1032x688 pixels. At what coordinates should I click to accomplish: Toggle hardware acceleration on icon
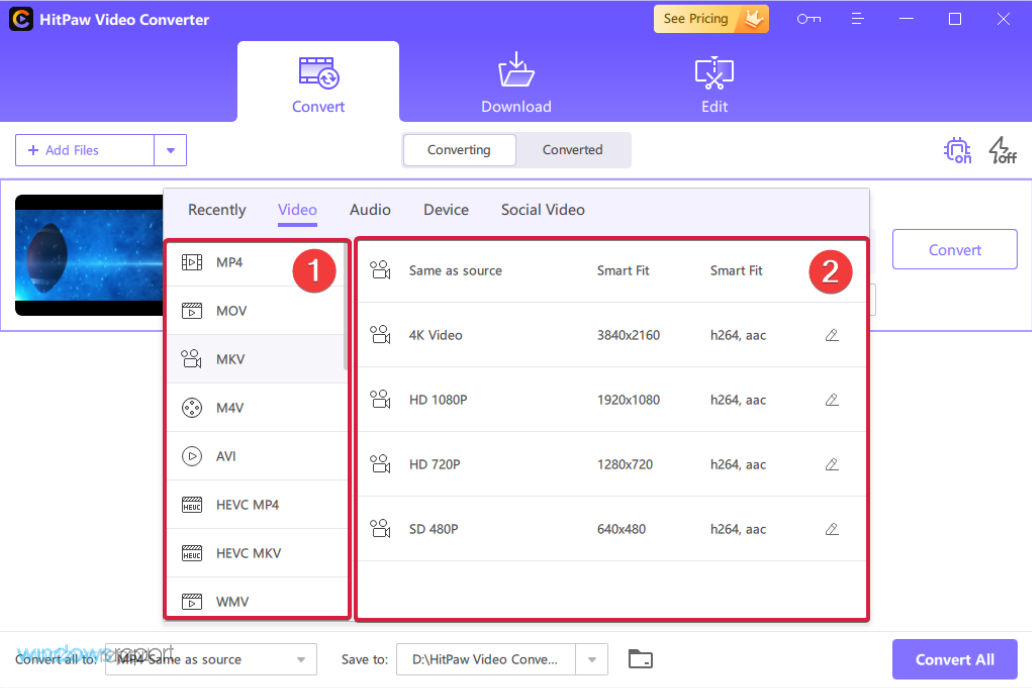pos(957,150)
